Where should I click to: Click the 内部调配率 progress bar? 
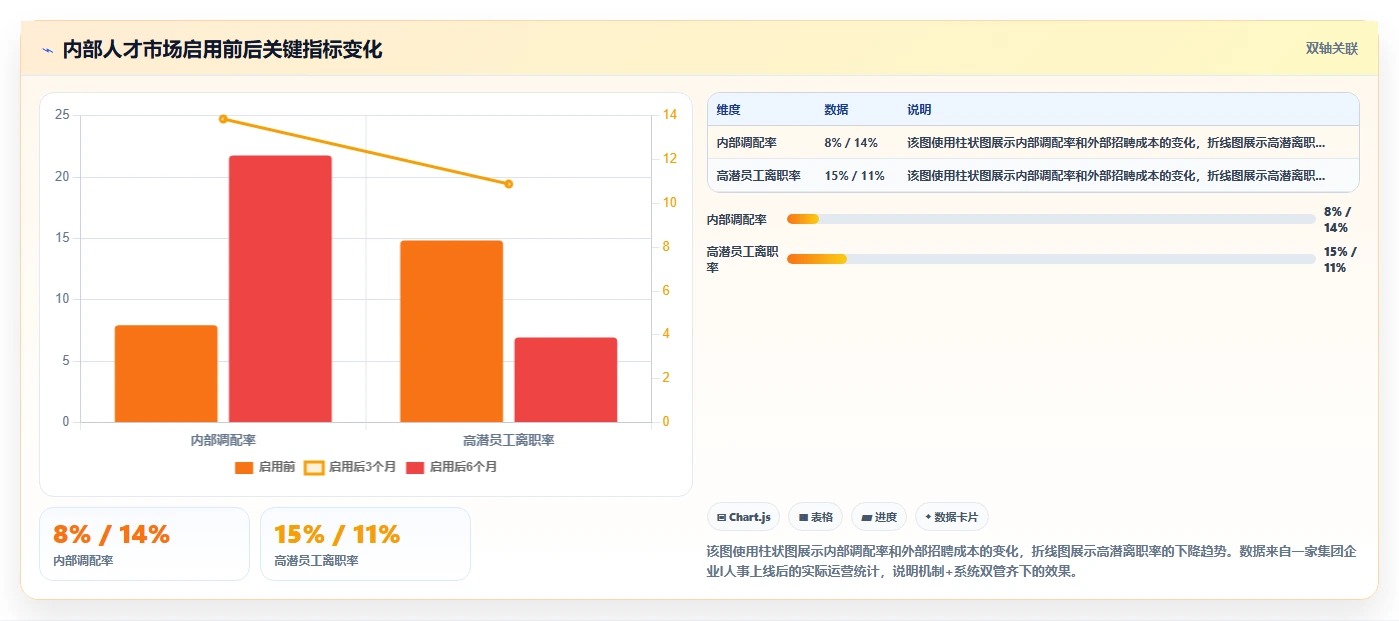1051,219
